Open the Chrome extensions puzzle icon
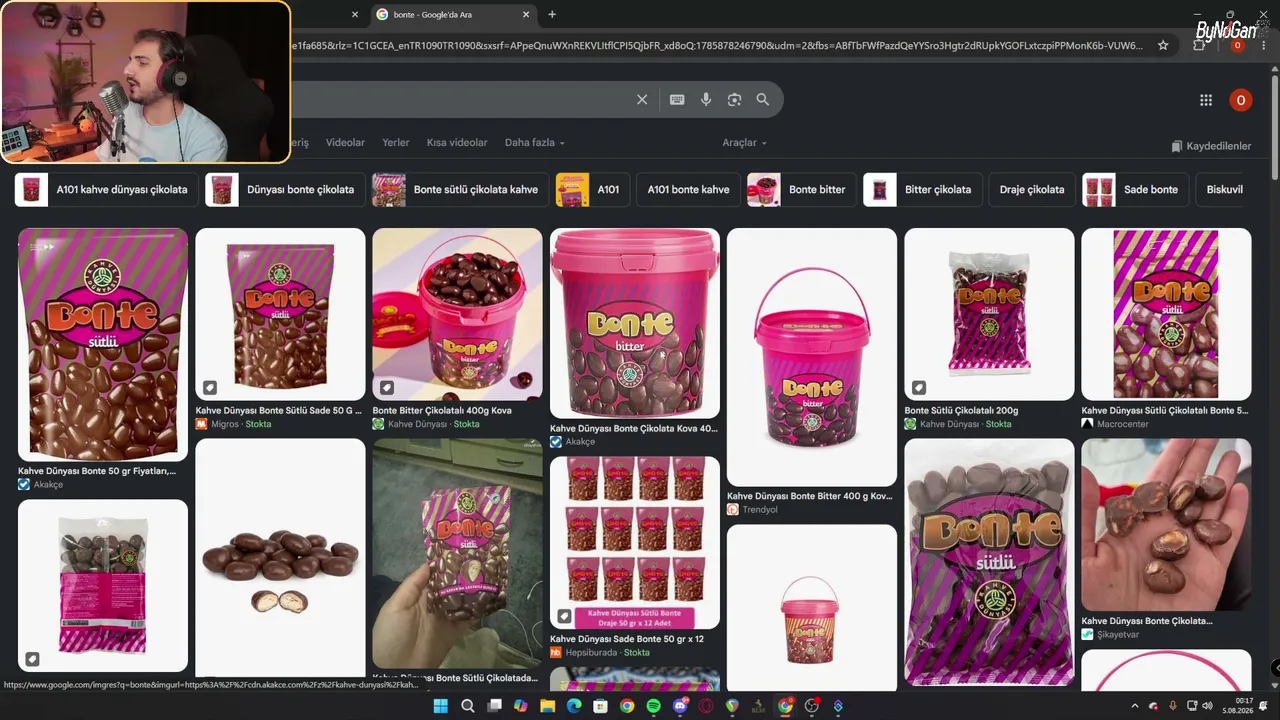 coord(1200,45)
